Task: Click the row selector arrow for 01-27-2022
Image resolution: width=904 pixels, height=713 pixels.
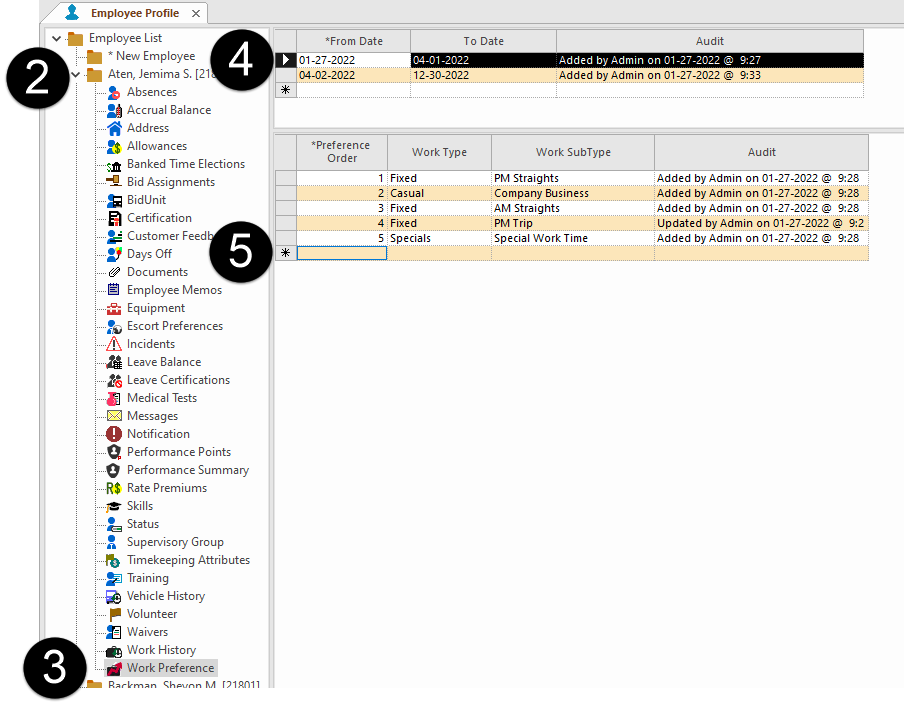Action: [285, 59]
